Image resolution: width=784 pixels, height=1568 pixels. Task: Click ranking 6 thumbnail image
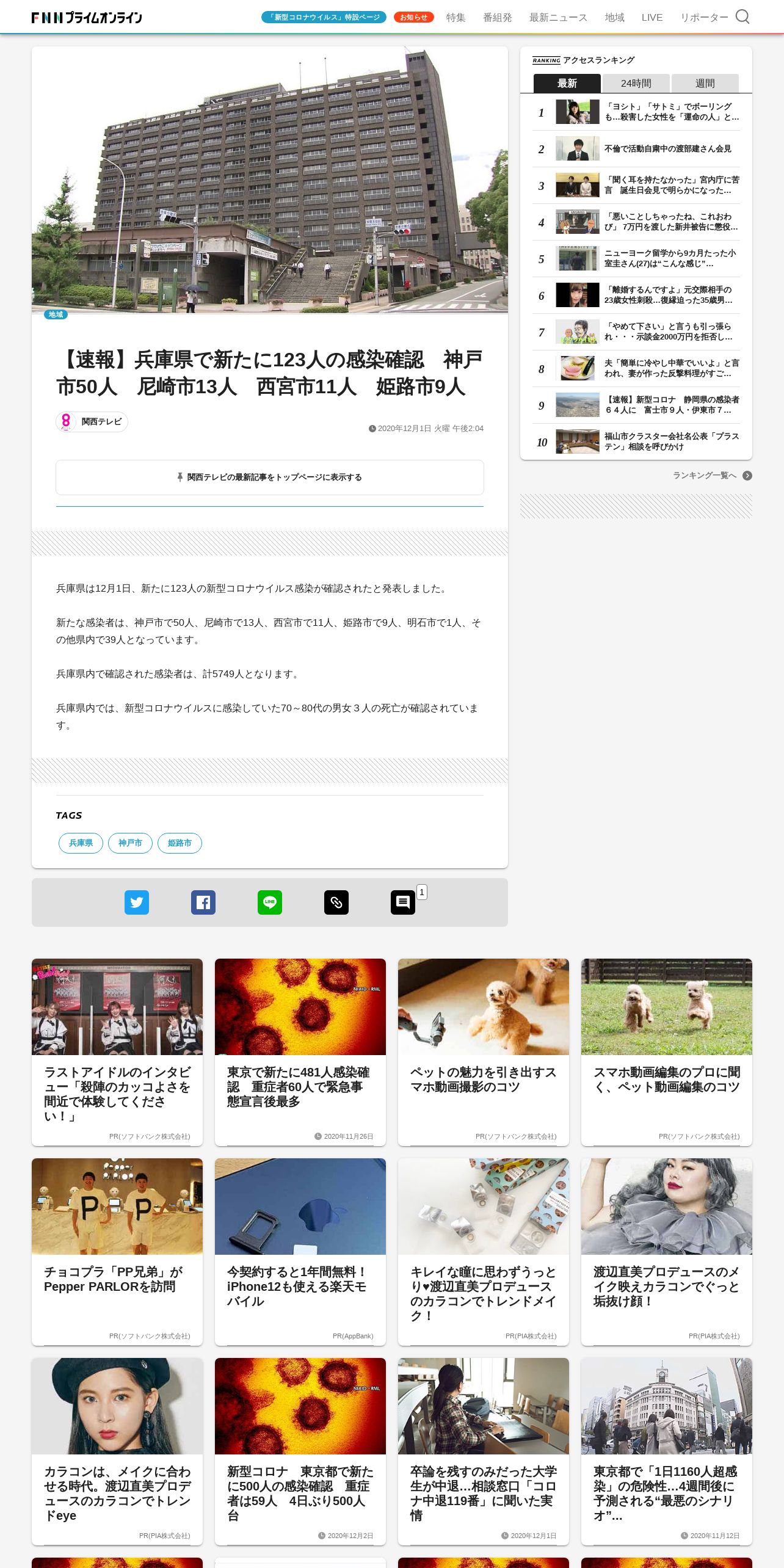pos(578,295)
